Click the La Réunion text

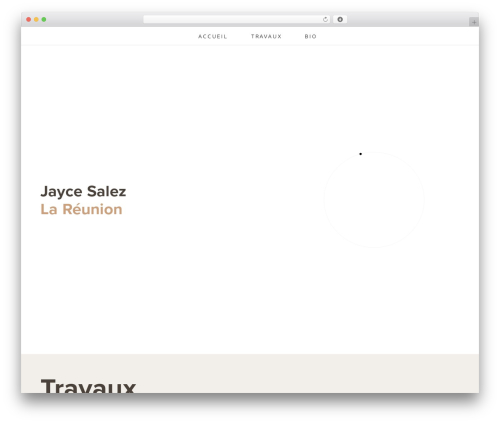click(81, 209)
